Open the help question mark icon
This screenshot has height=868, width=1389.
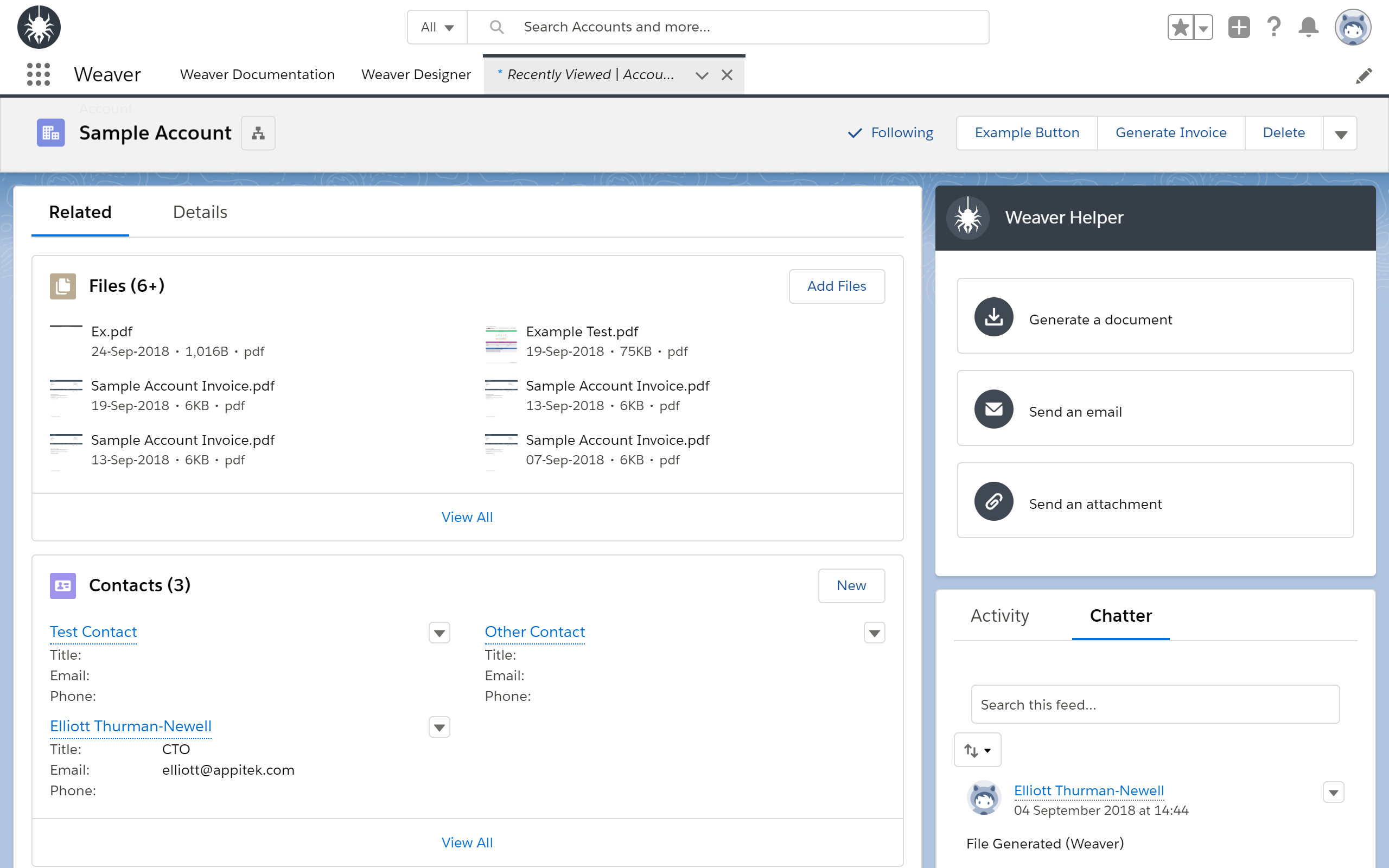click(x=1273, y=27)
